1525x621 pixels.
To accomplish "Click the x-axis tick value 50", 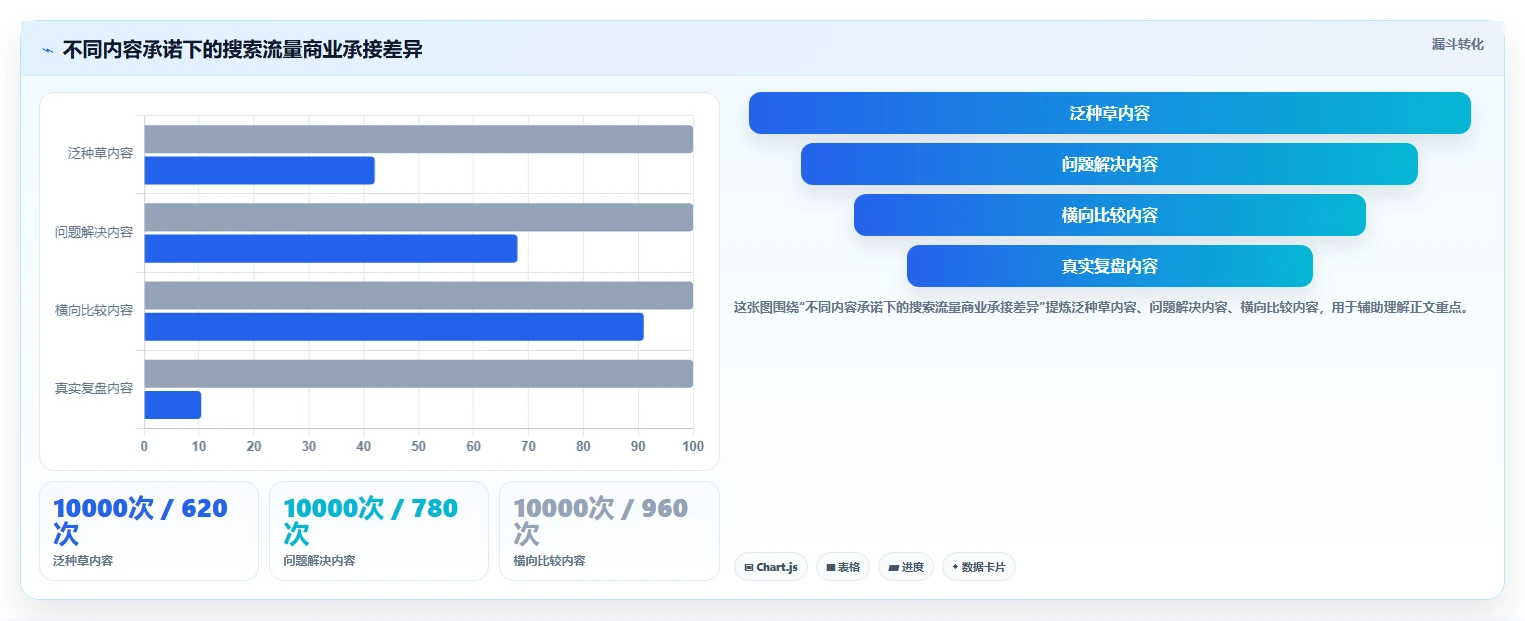I will click(418, 446).
